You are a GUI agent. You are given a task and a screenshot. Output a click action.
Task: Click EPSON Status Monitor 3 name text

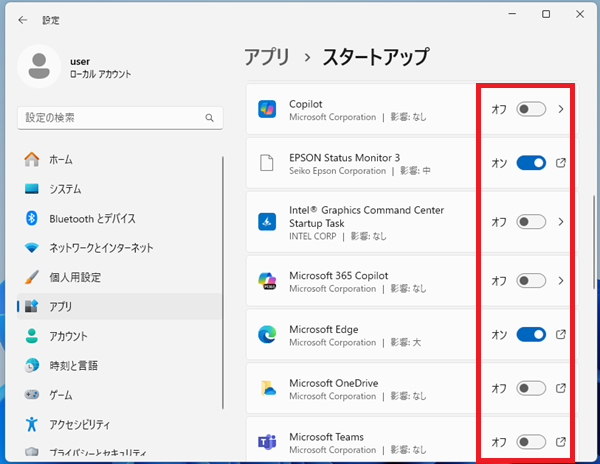coord(344,158)
